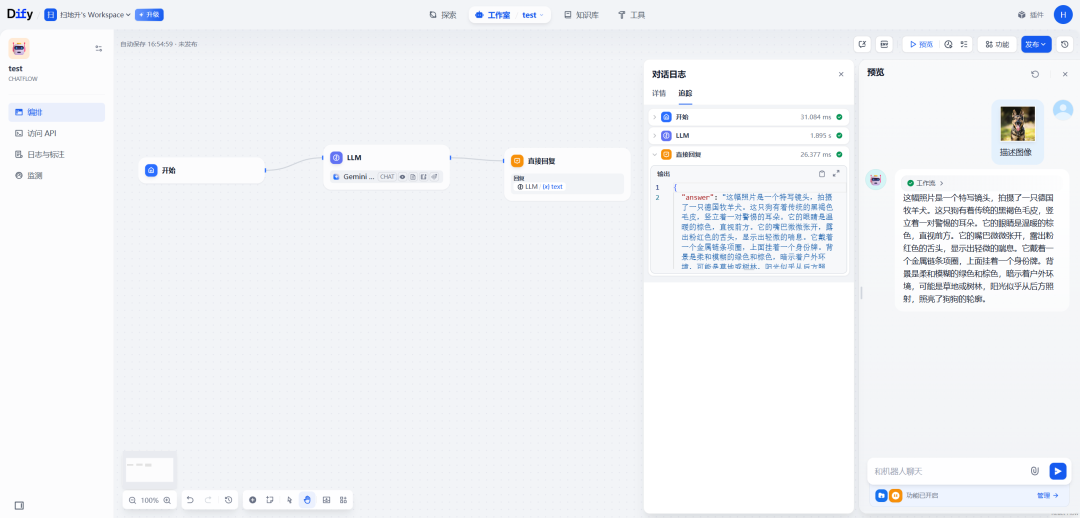Select the hand (pan) mode tool
This screenshot has width=1080, height=518.
point(307,499)
